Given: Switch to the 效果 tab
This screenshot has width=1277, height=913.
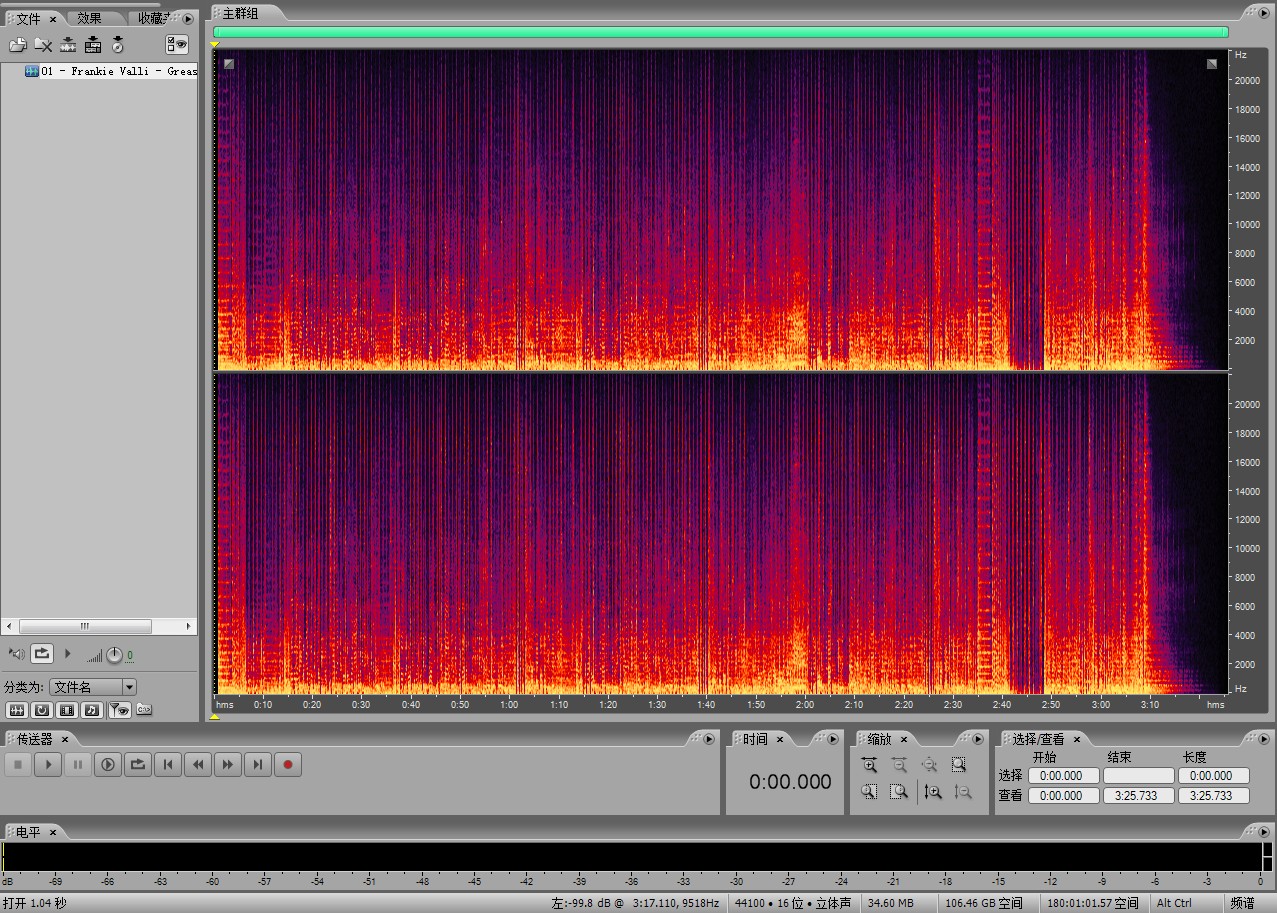Looking at the screenshot, I should (90, 18).
